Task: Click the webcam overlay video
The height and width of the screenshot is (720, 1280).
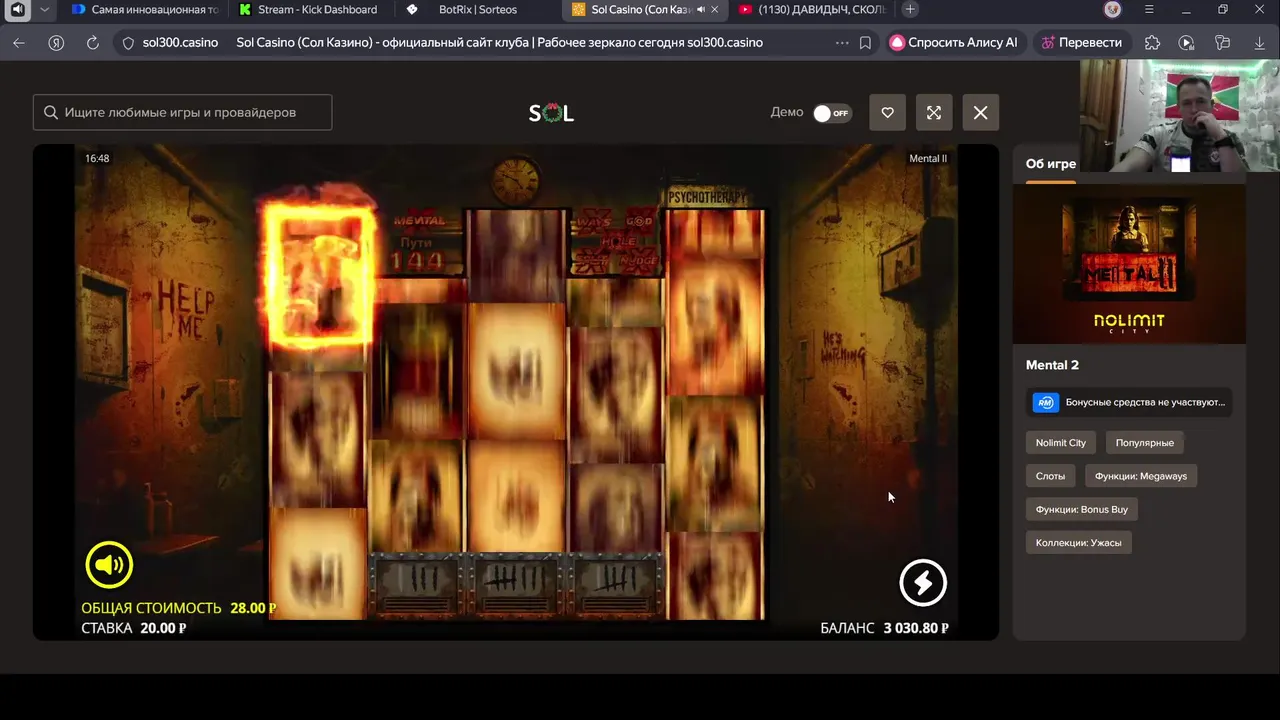Action: [1180, 116]
